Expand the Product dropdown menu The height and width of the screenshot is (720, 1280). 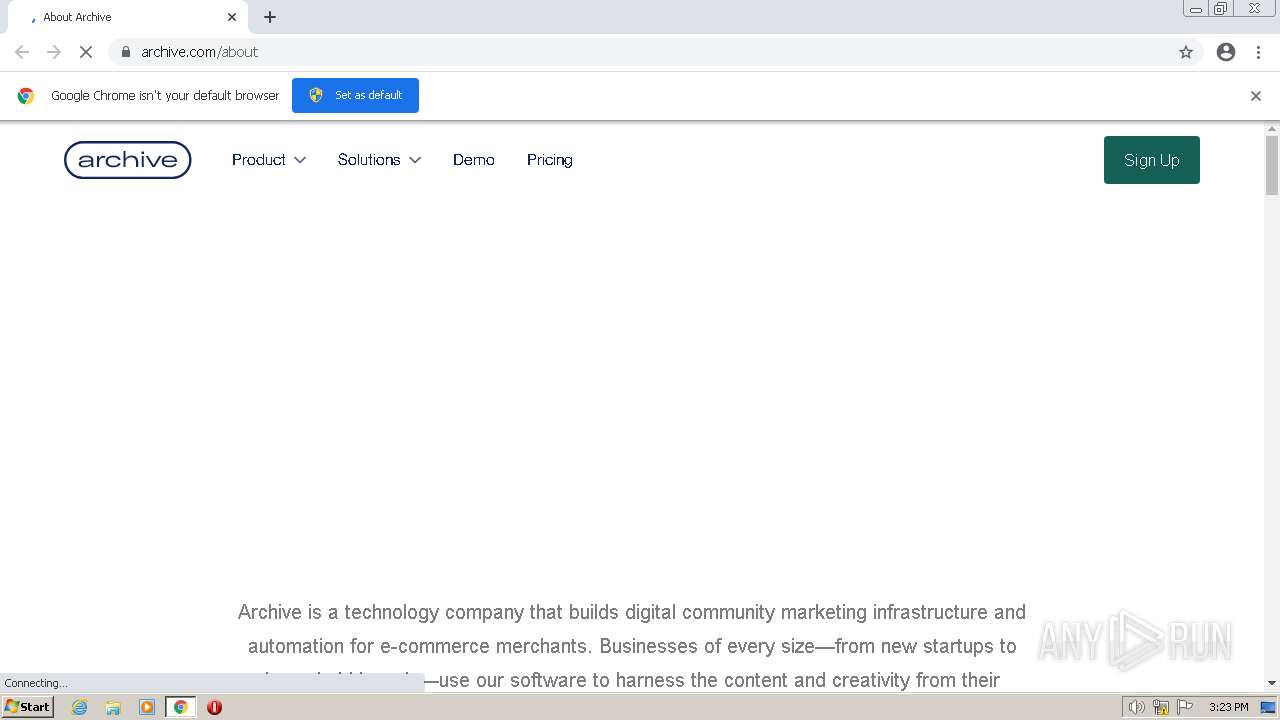(269, 160)
